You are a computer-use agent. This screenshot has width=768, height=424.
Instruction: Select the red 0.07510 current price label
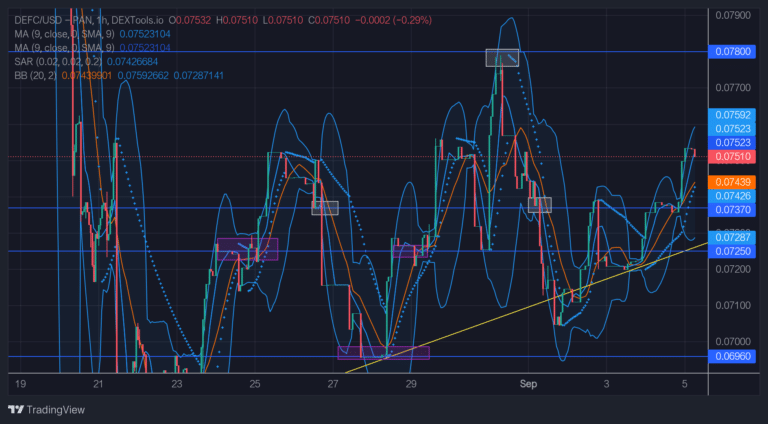[732, 157]
